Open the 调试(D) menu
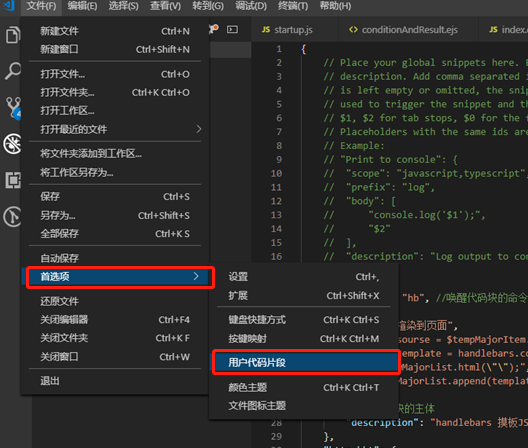 point(251,6)
